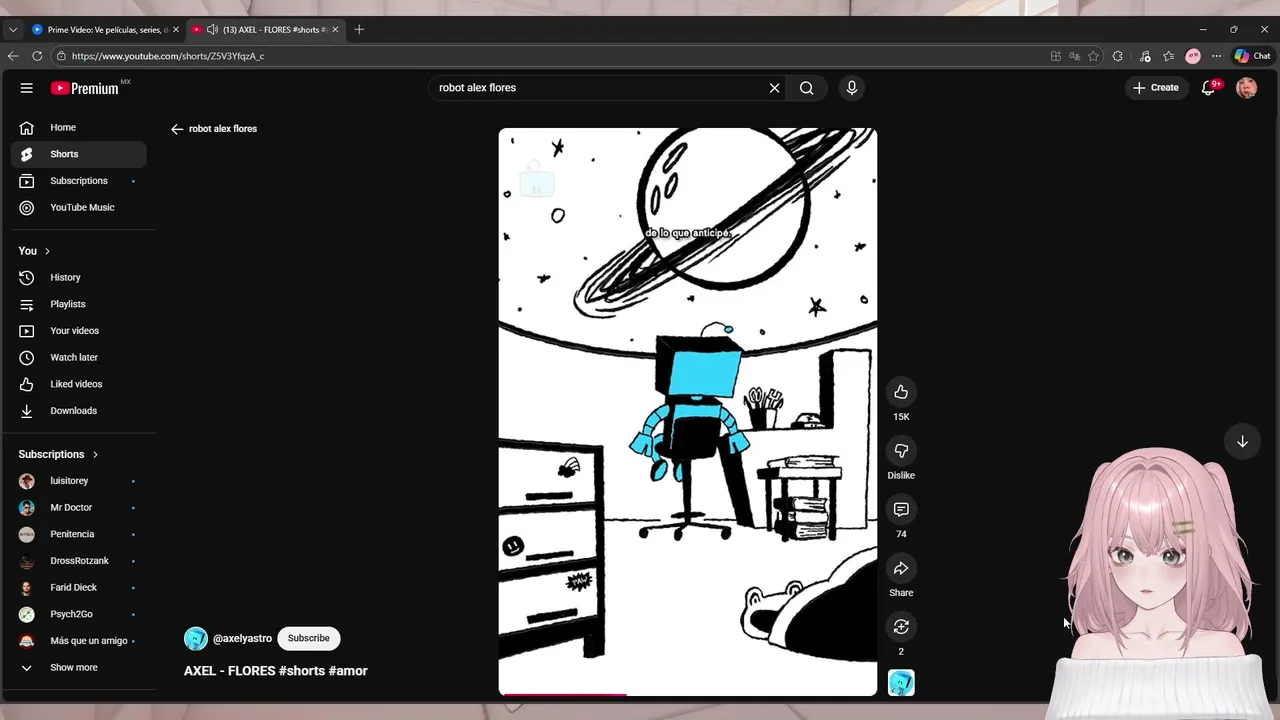The width and height of the screenshot is (1280, 720).
Task: Subscribe to @axelyastro
Action: pos(308,638)
